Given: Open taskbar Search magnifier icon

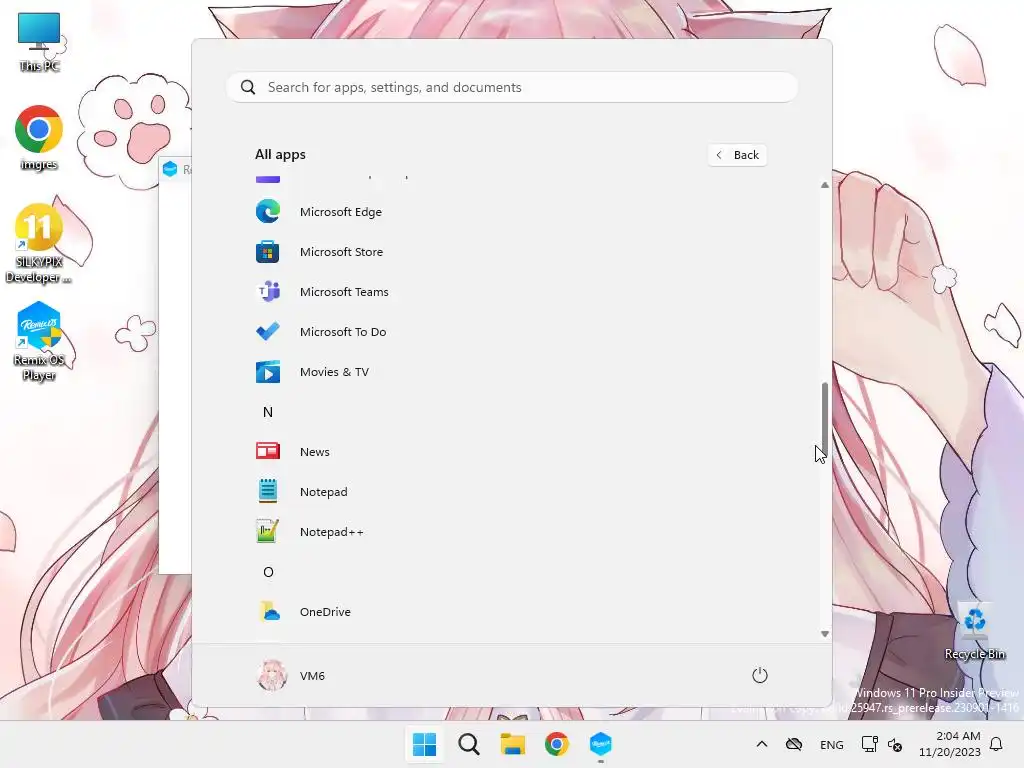Looking at the screenshot, I should pos(469,744).
